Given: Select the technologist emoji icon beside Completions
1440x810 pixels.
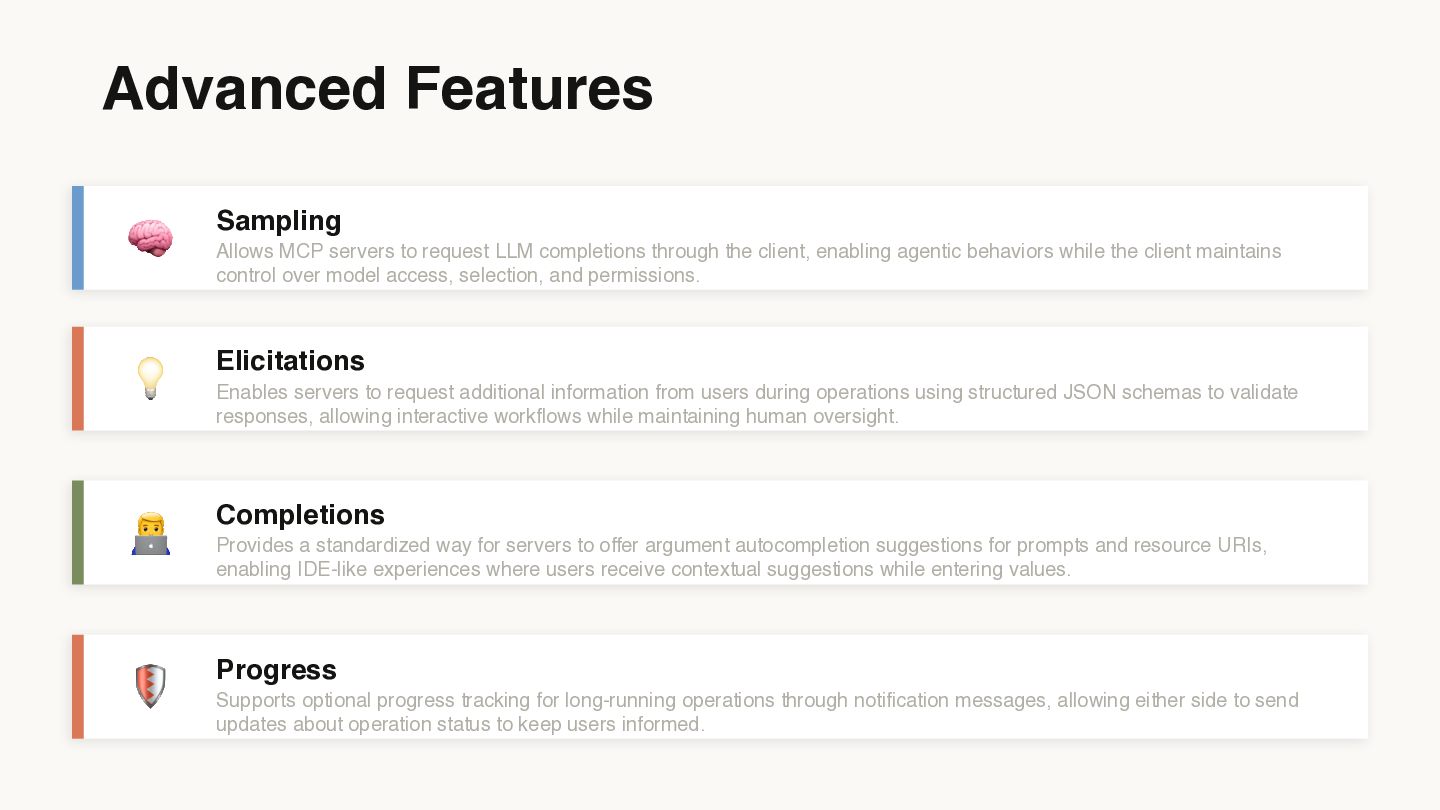Looking at the screenshot, I should click(x=150, y=533).
